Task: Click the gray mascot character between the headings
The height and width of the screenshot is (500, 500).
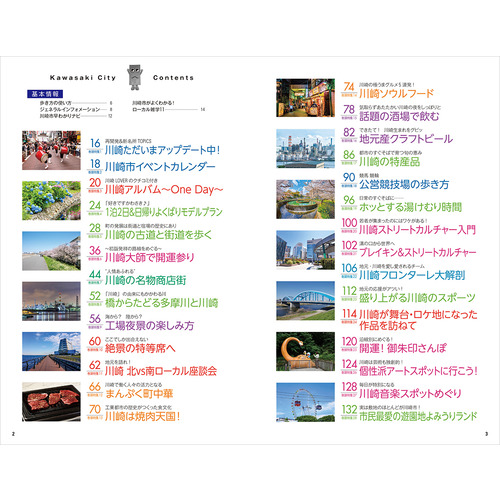Action: click(135, 77)
